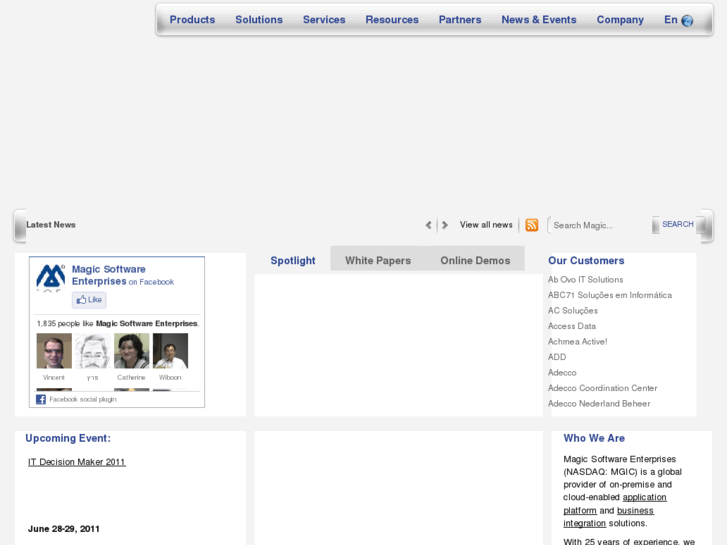Open the Our Customers heading
The image size is (727, 545).
[586, 261]
